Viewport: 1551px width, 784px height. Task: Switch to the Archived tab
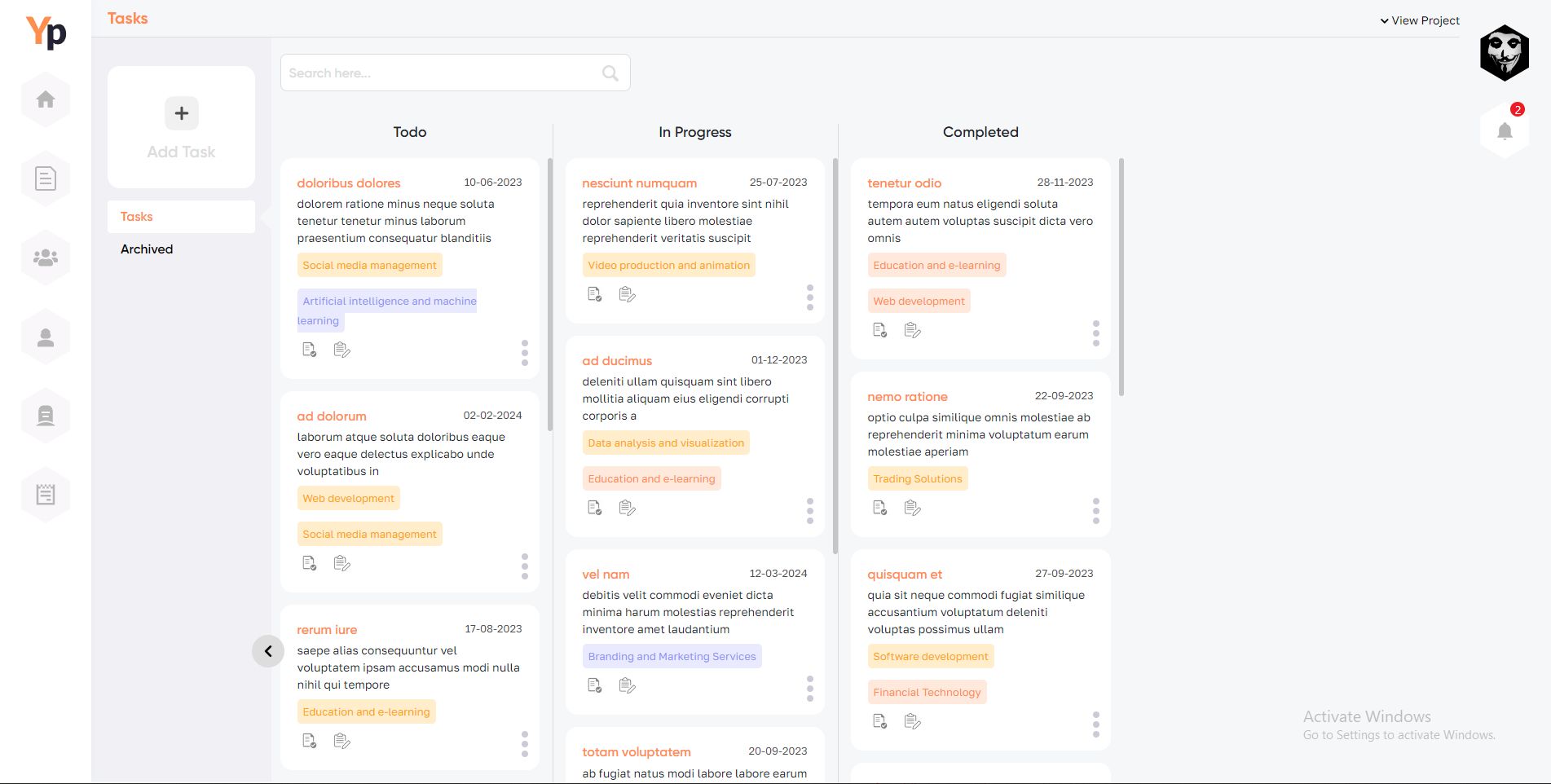pos(147,249)
